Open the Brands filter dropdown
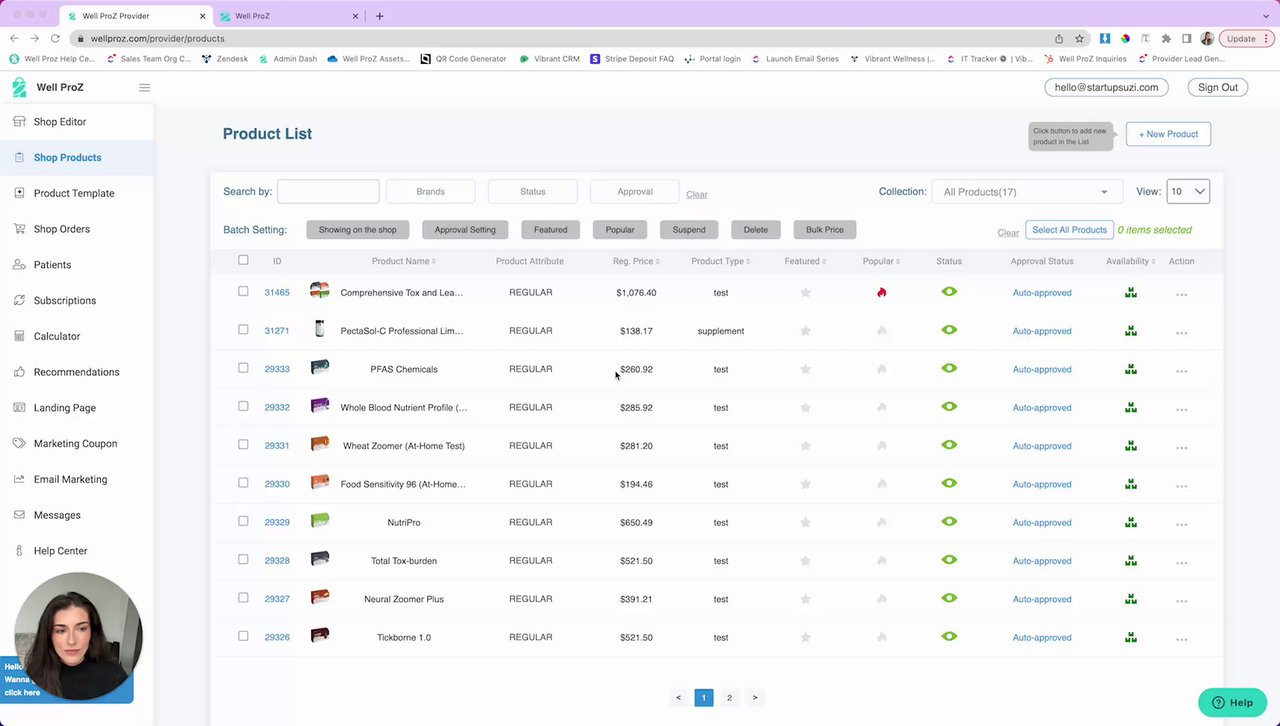Image resolution: width=1280 pixels, height=726 pixels. (x=430, y=191)
